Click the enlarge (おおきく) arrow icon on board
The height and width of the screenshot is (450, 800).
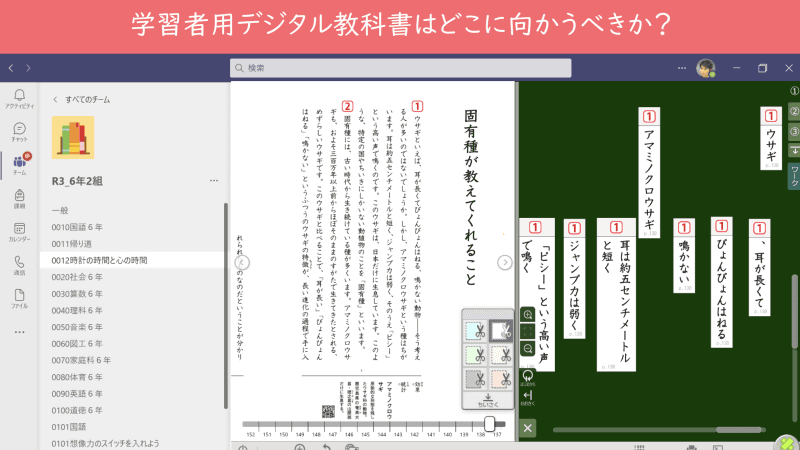(x=528, y=397)
